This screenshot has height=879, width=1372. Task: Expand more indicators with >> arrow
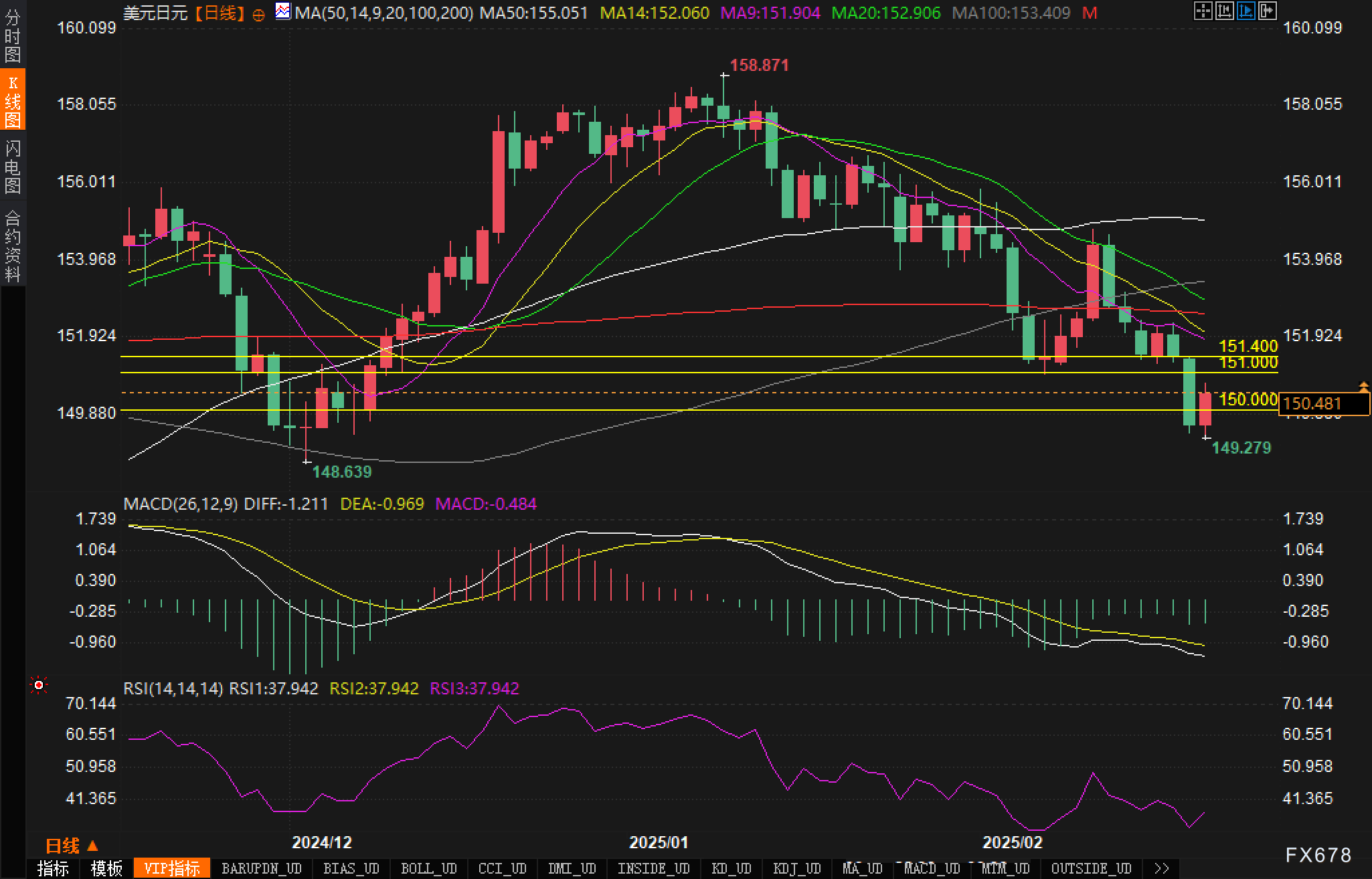click(x=1161, y=868)
